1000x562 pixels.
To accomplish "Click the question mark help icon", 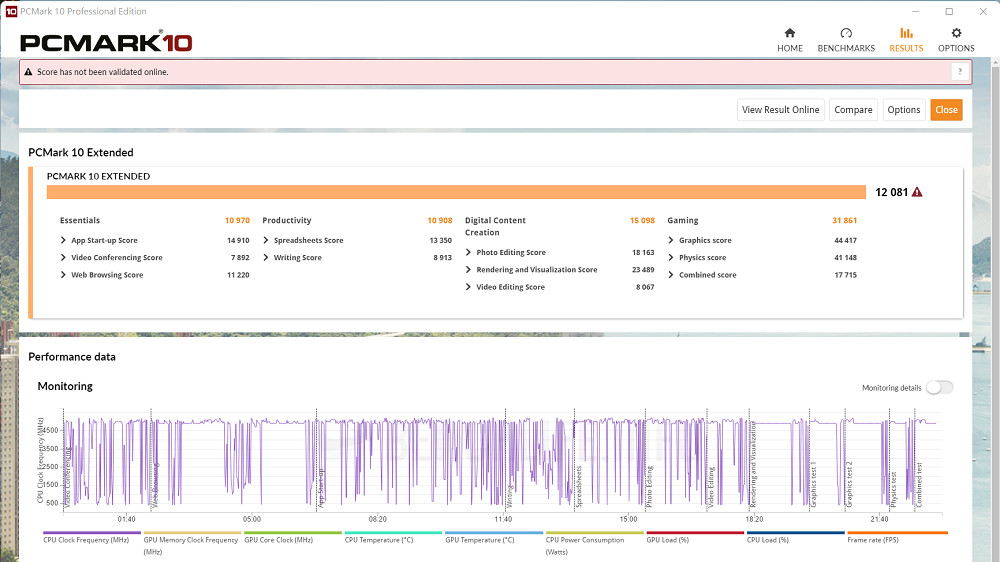I will click(960, 72).
